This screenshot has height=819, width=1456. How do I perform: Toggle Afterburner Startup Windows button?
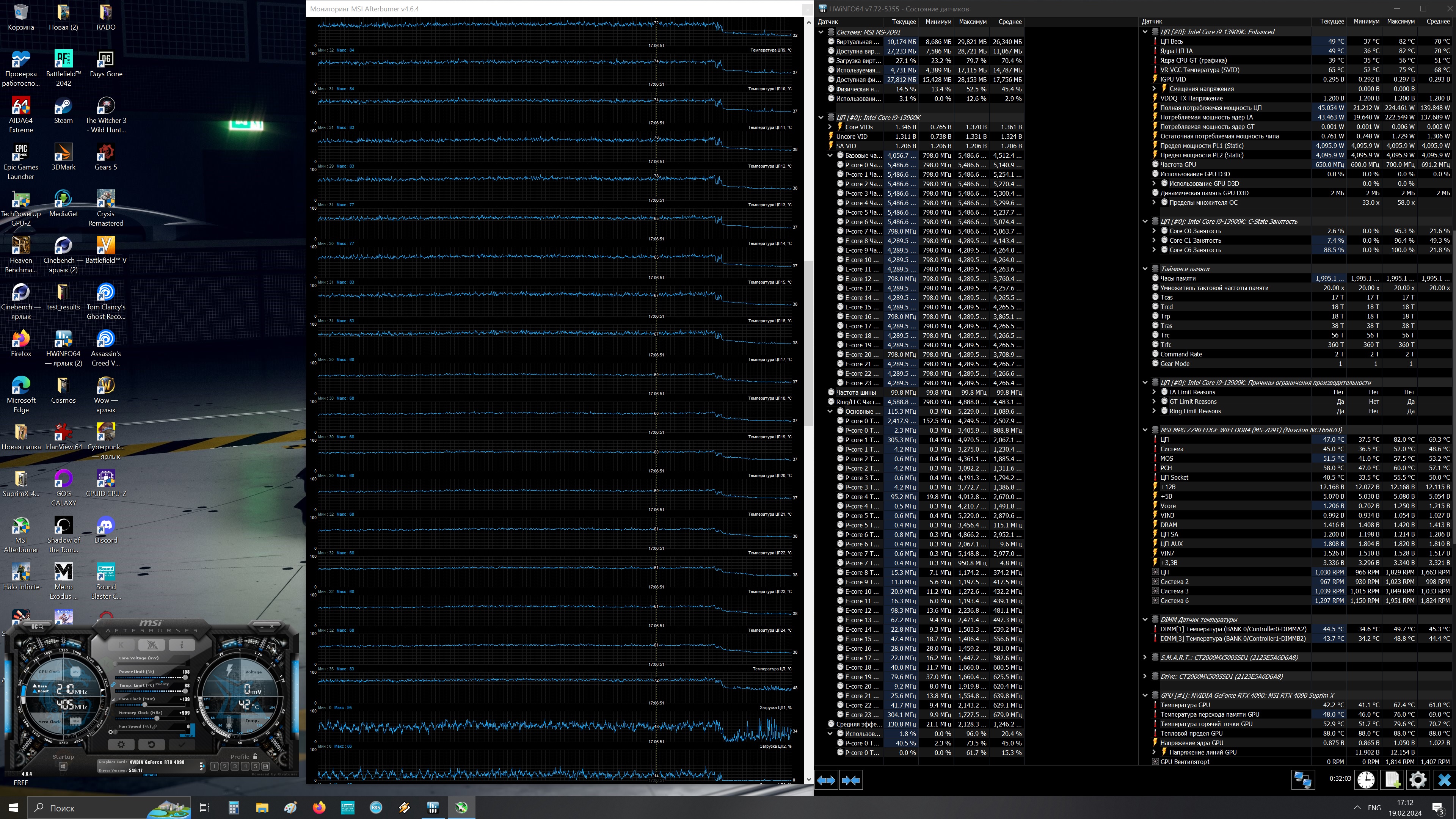(x=63, y=766)
